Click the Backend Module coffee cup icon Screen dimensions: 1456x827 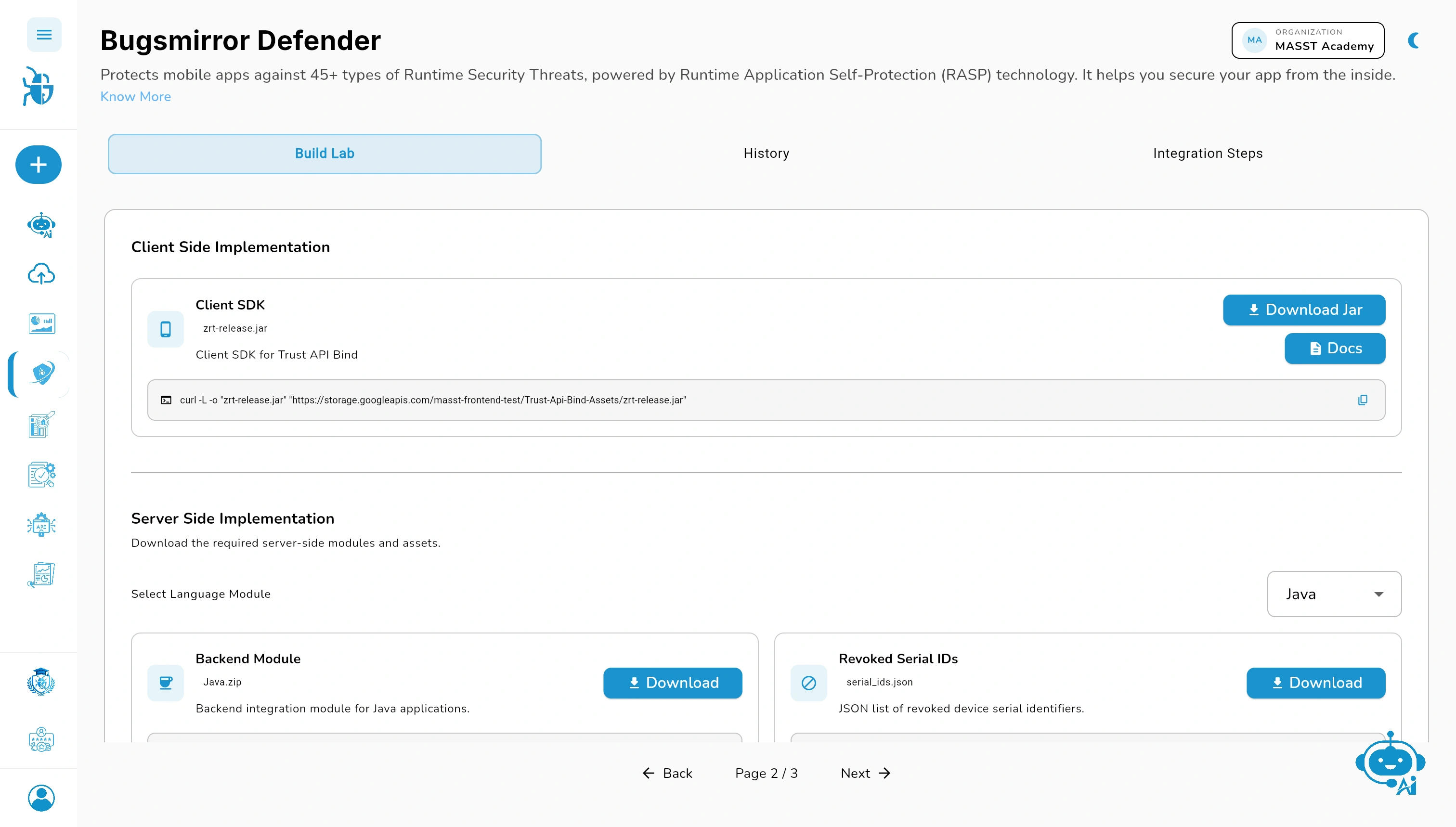[165, 683]
